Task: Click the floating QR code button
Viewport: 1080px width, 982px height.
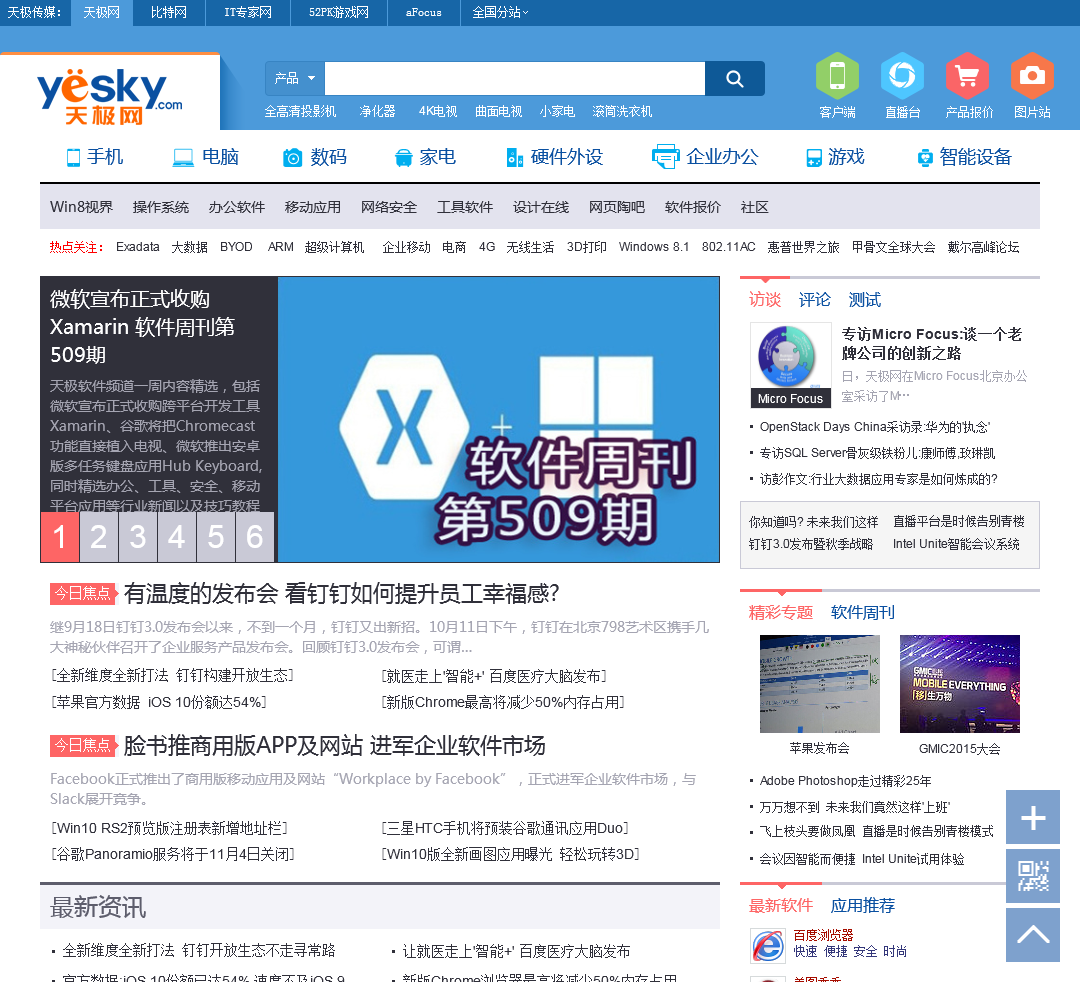Action: click(x=1032, y=876)
